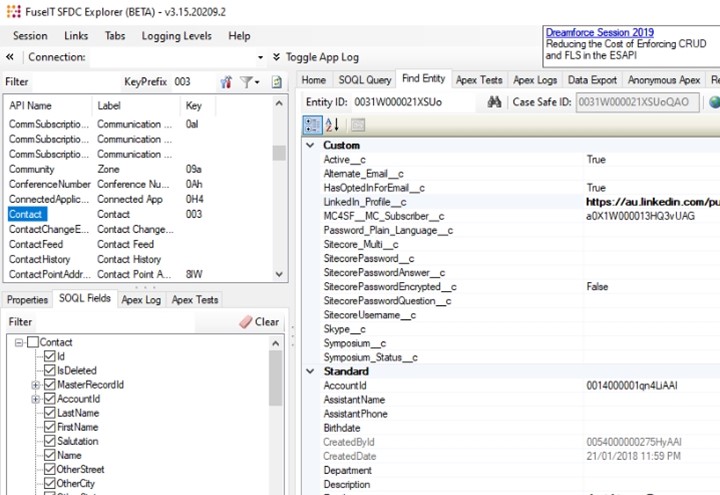This screenshot has height=495, width=720.
Task: Click the Case Safe ID field
Action: [x=638, y=102]
